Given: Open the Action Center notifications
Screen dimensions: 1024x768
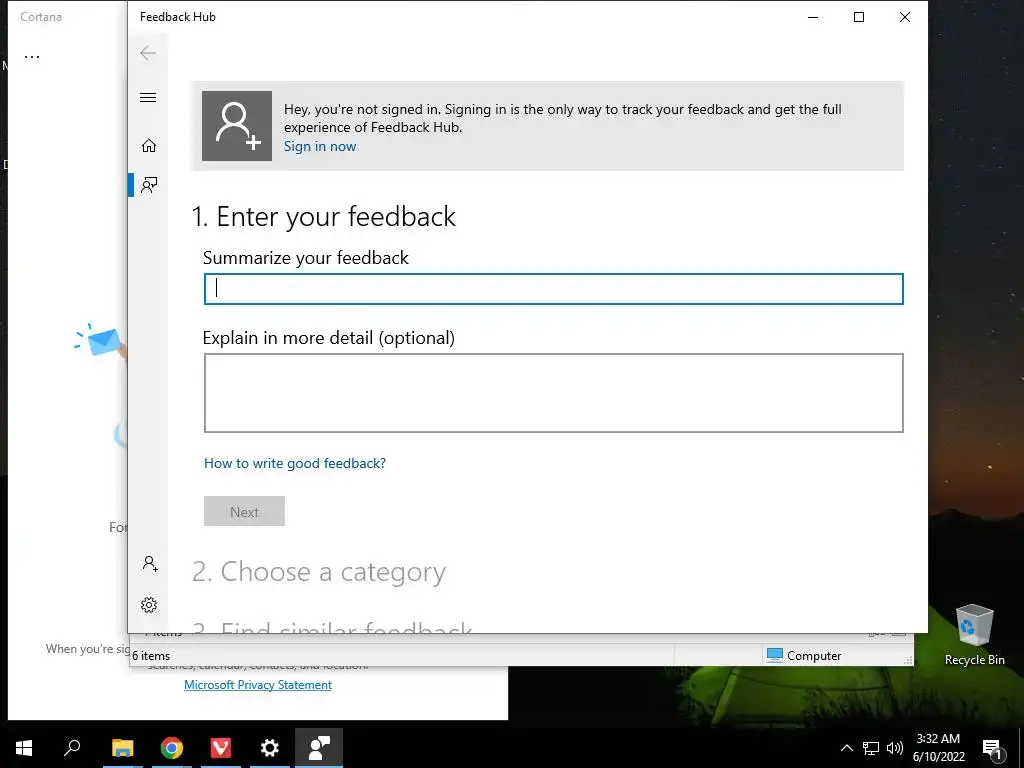Looking at the screenshot, I should point(992,748).
